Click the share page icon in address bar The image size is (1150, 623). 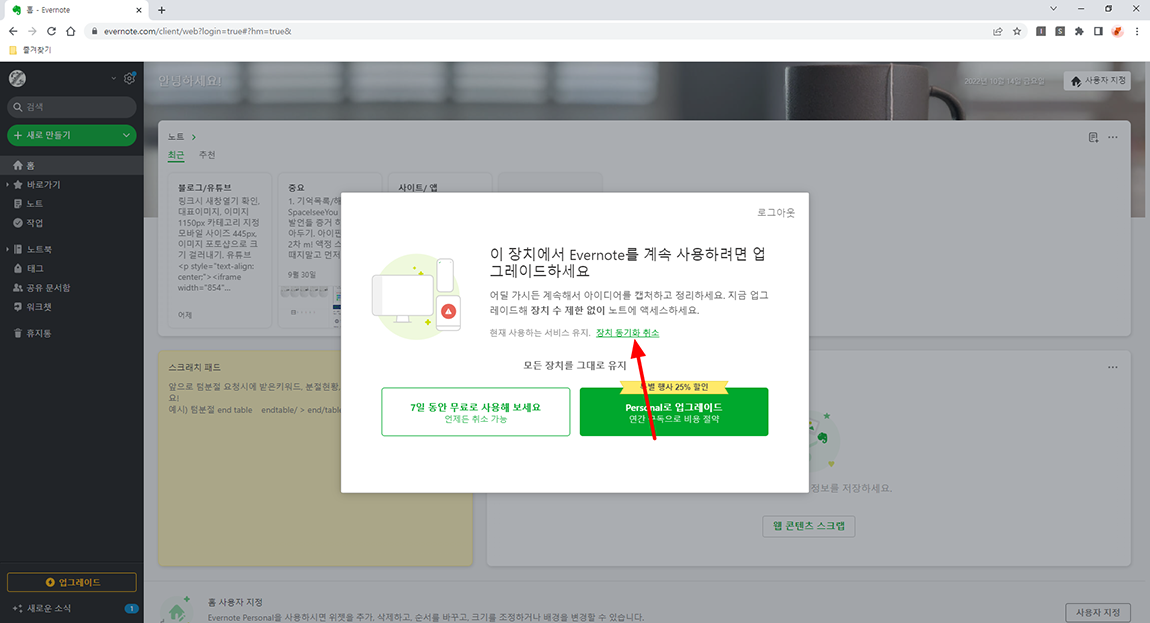pyautogui.click(x=997, y=32)
